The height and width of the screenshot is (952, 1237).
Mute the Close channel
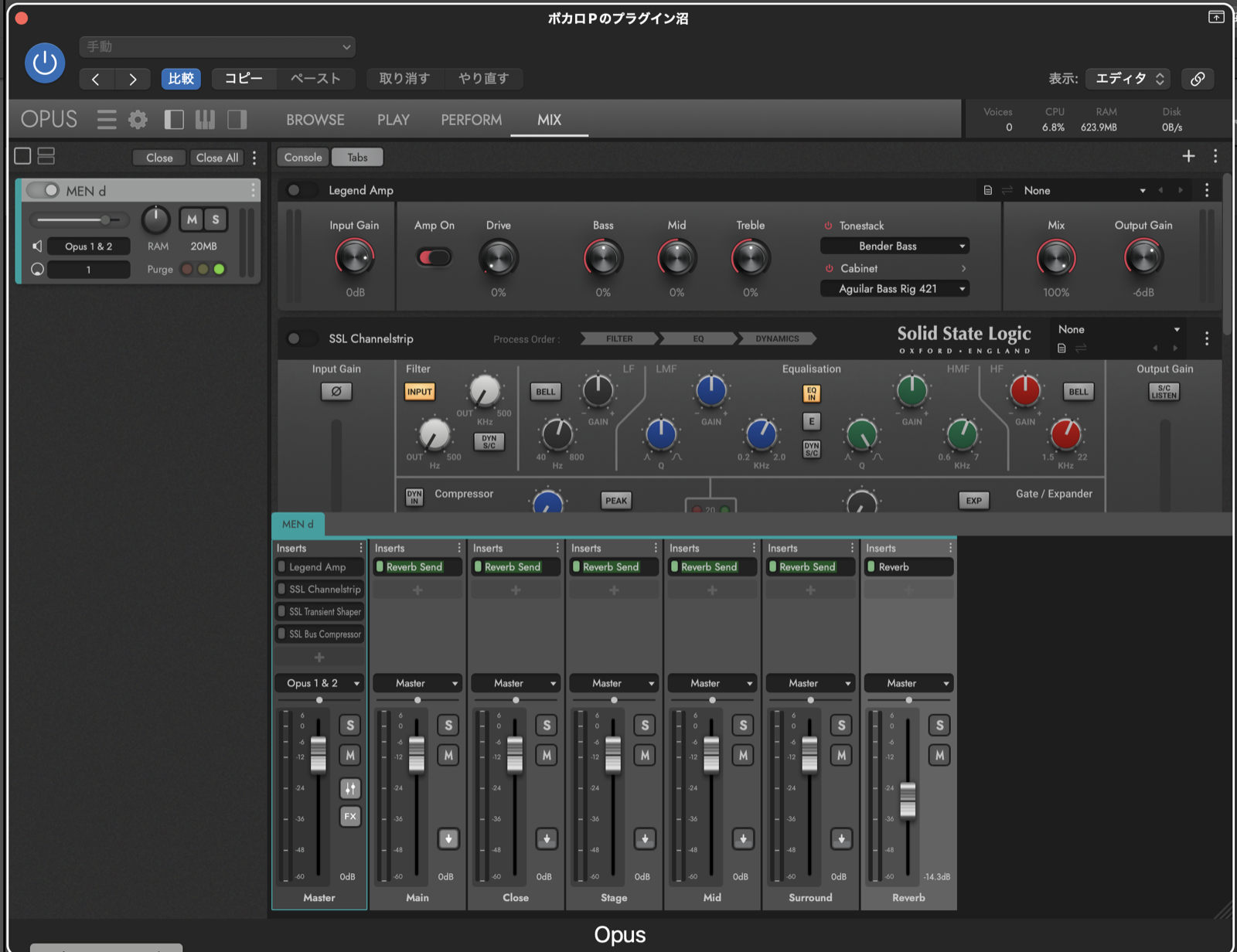(547, 756)
